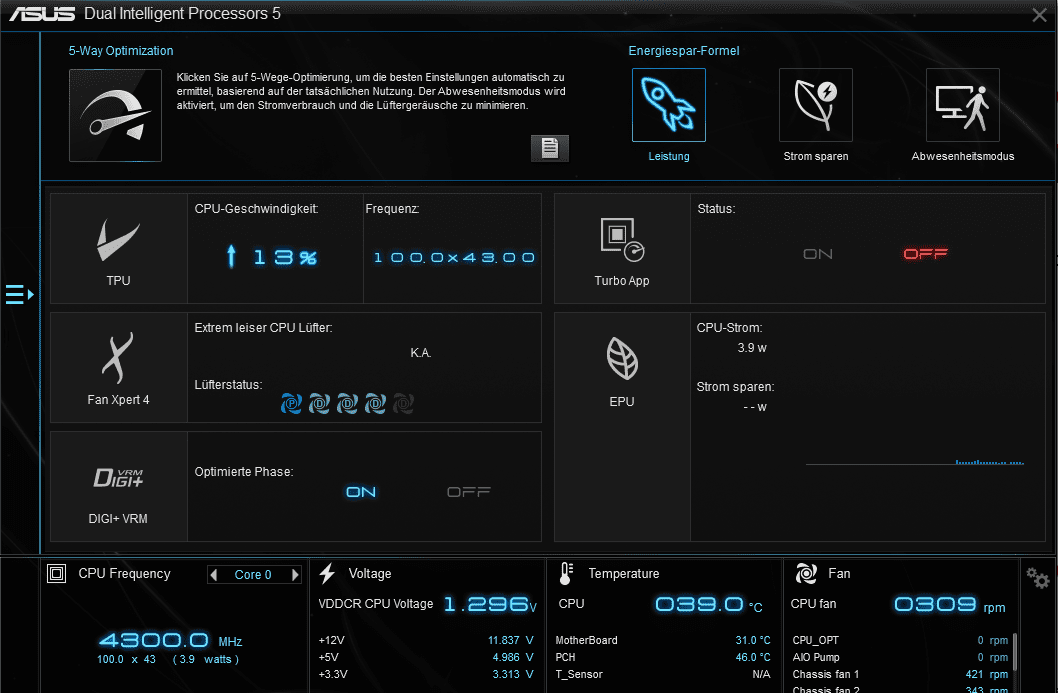Click the MotherBoard temperature row
The image size is (1058, 693).
[x=663, y=640]
